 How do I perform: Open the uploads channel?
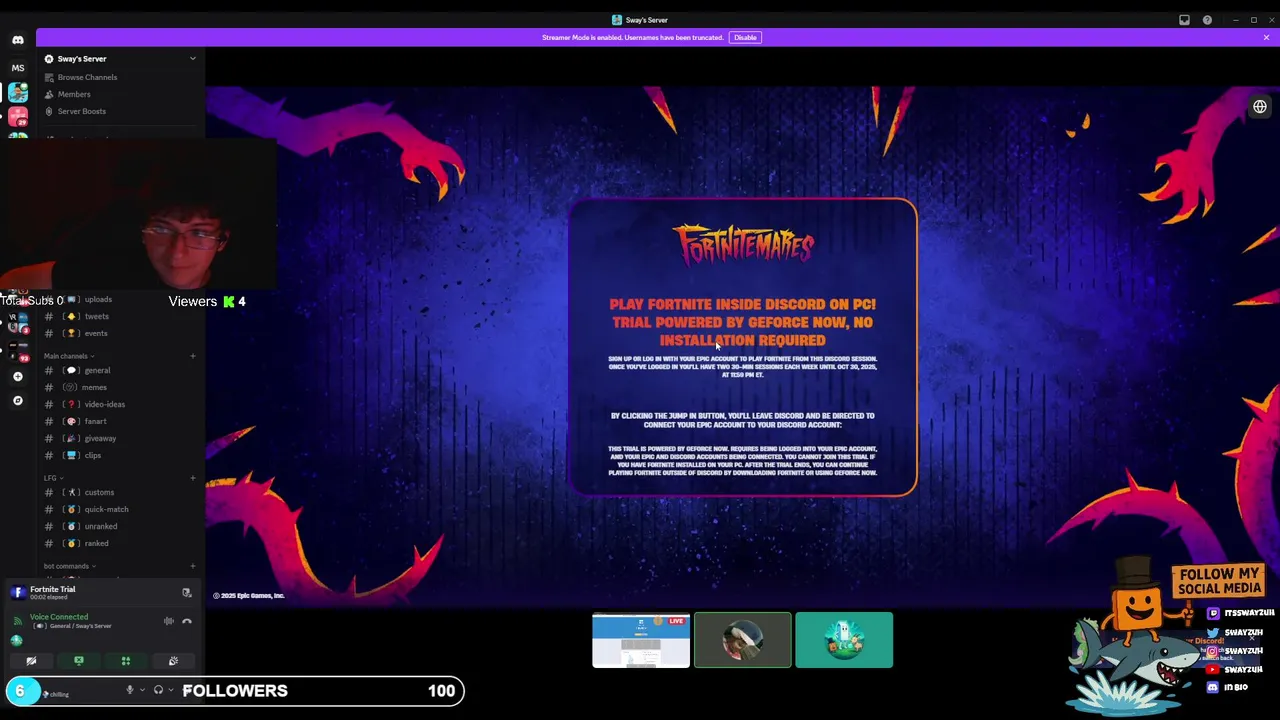120,299
